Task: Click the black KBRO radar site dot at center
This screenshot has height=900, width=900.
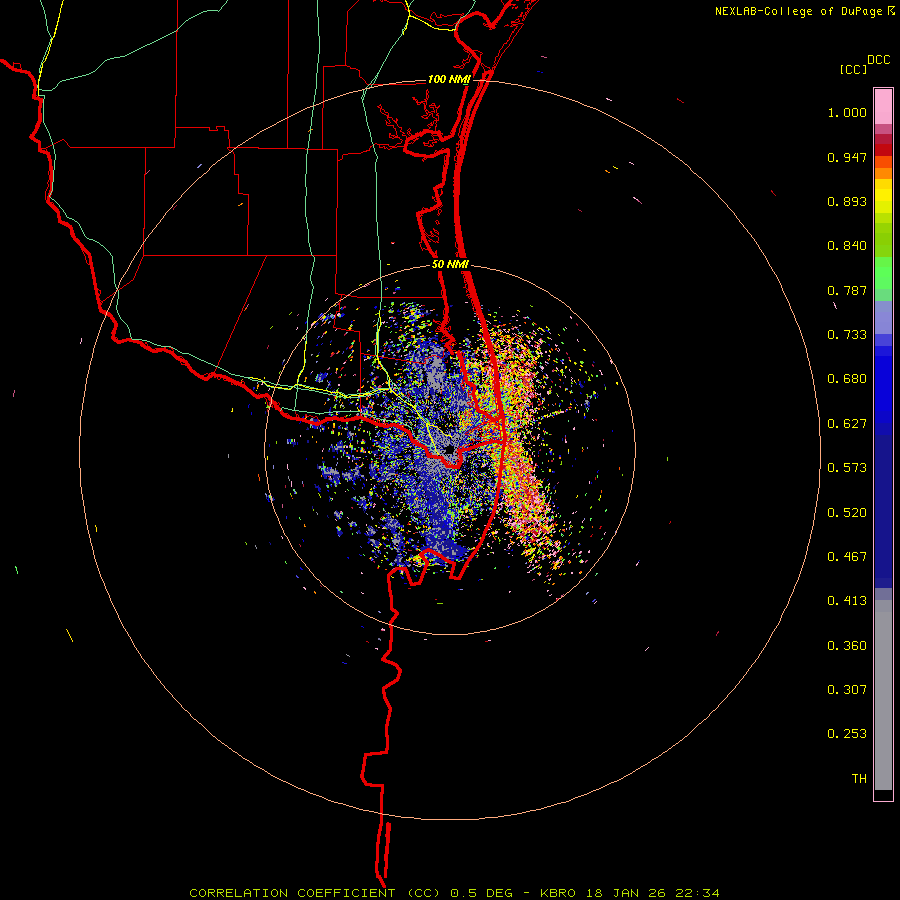Action: point(450,449)
